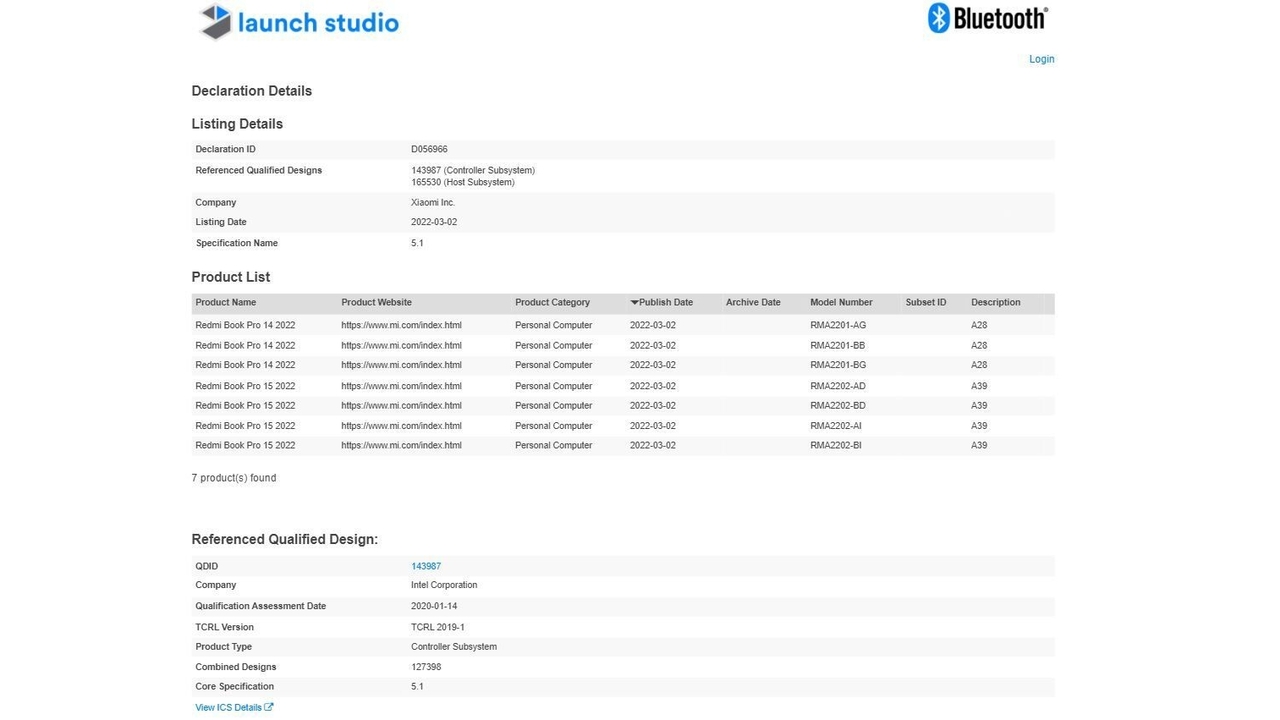Sort table by Archive Date header
This screenshot has width=1280, height=720.
click(x=753, y=302)
